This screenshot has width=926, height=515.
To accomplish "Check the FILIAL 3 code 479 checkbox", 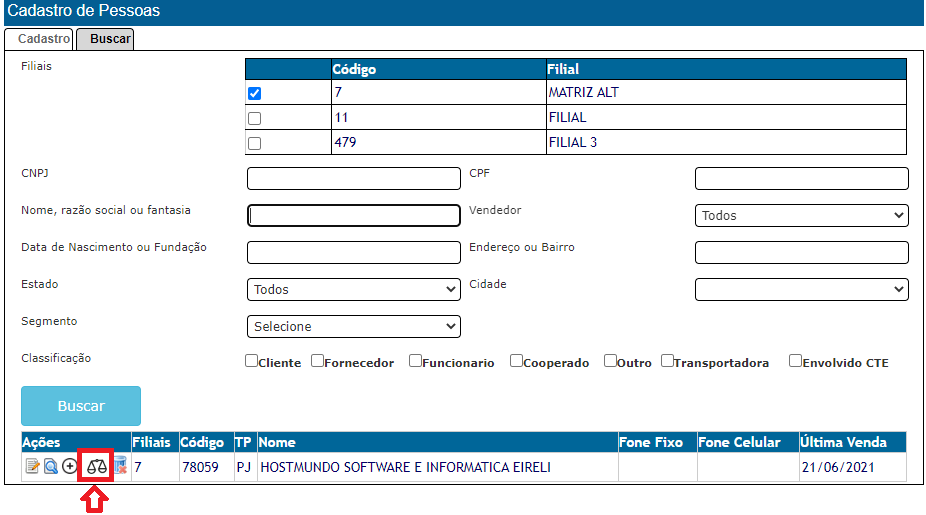I will pos(255,143).
